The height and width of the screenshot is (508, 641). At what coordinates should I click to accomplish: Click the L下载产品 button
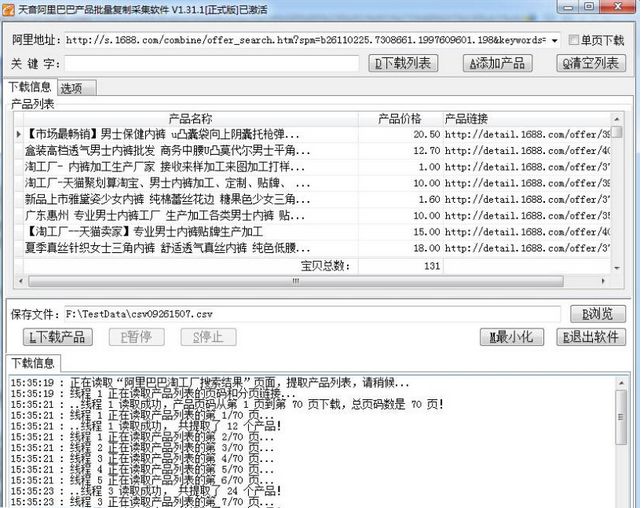pos(58,337)
